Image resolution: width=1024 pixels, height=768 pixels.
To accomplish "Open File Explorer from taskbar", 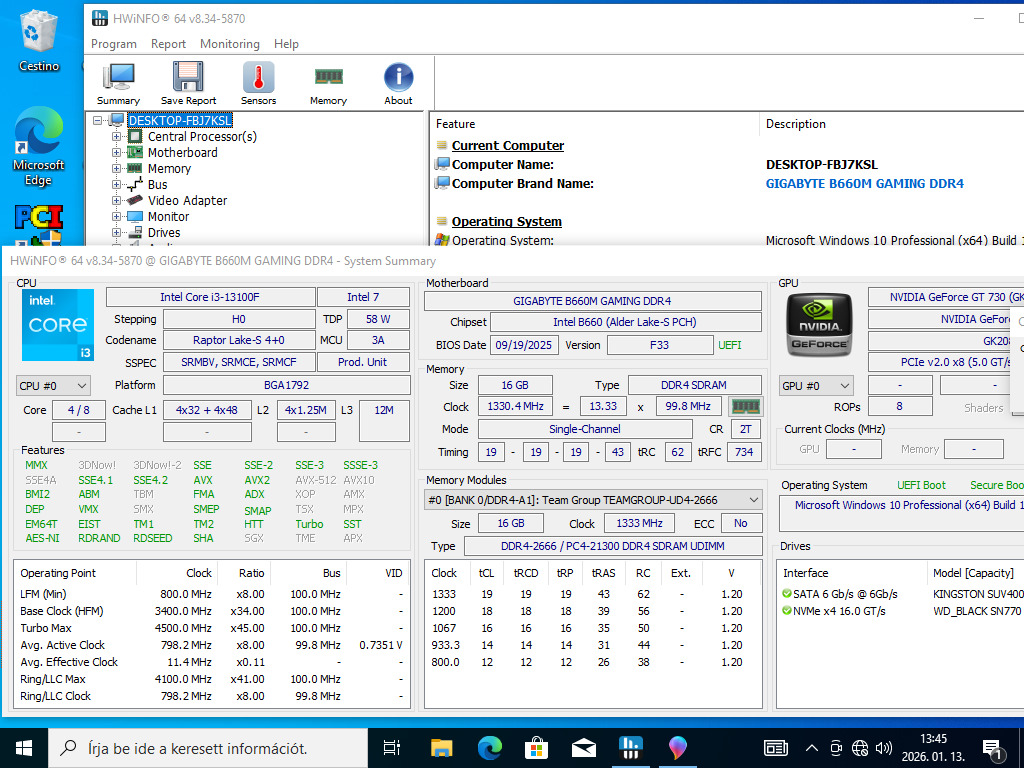I will (x=442, y=748).
